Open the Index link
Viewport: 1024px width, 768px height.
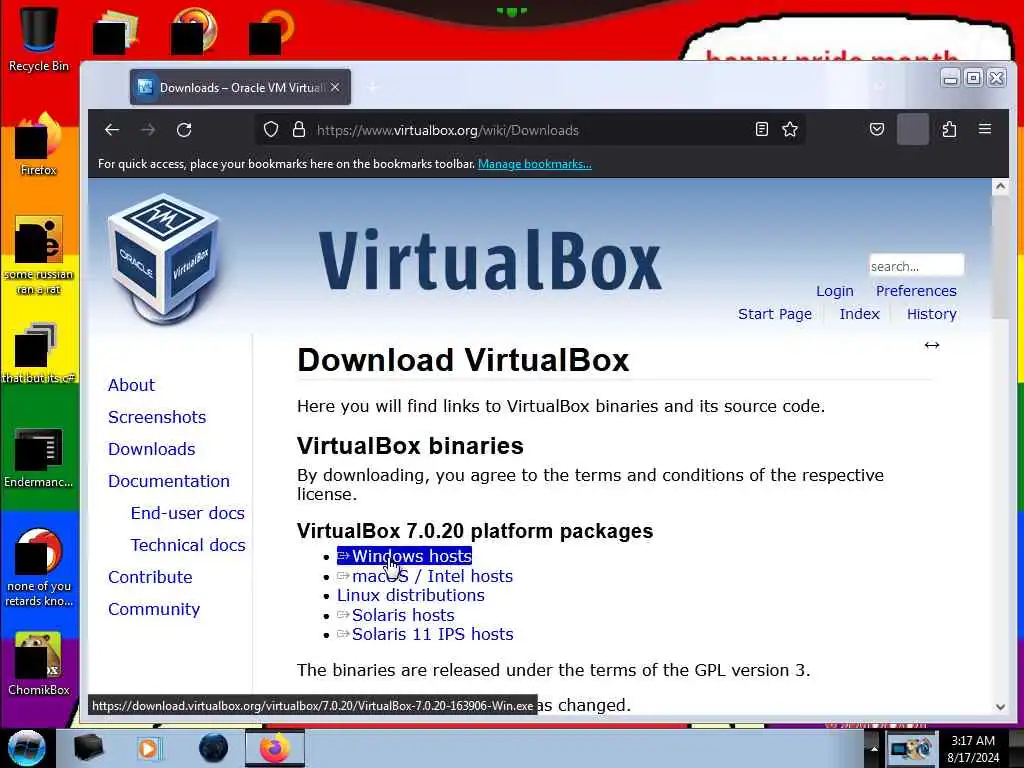(x=859, y=314)
